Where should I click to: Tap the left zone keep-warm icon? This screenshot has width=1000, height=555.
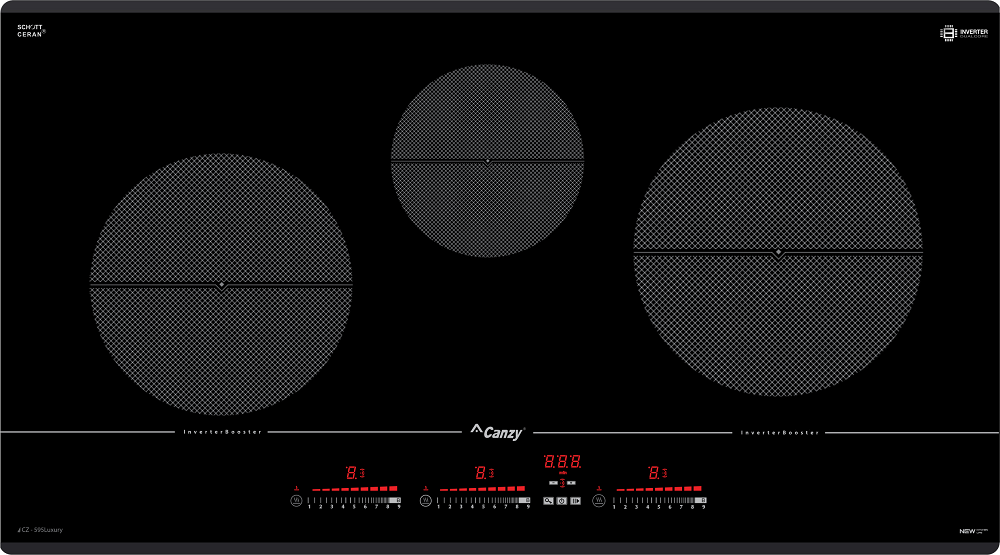coord(296,501)
